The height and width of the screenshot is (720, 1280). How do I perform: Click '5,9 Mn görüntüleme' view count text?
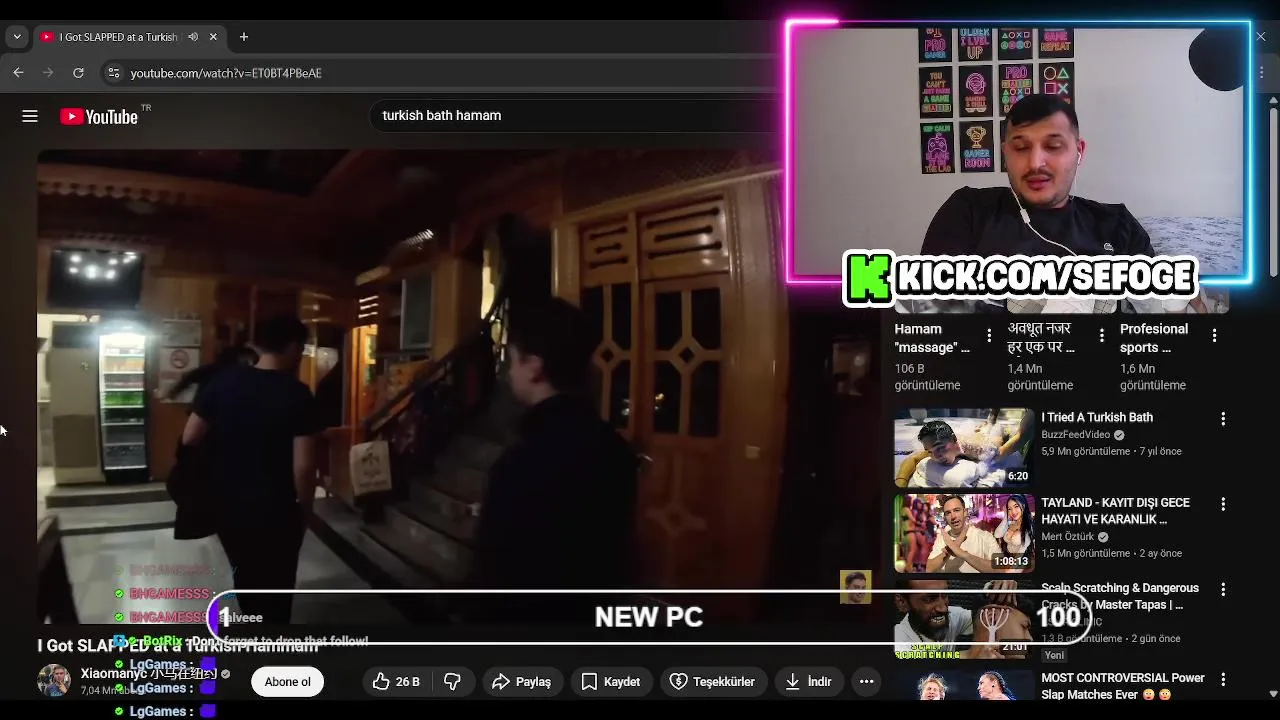point(1085,451)
